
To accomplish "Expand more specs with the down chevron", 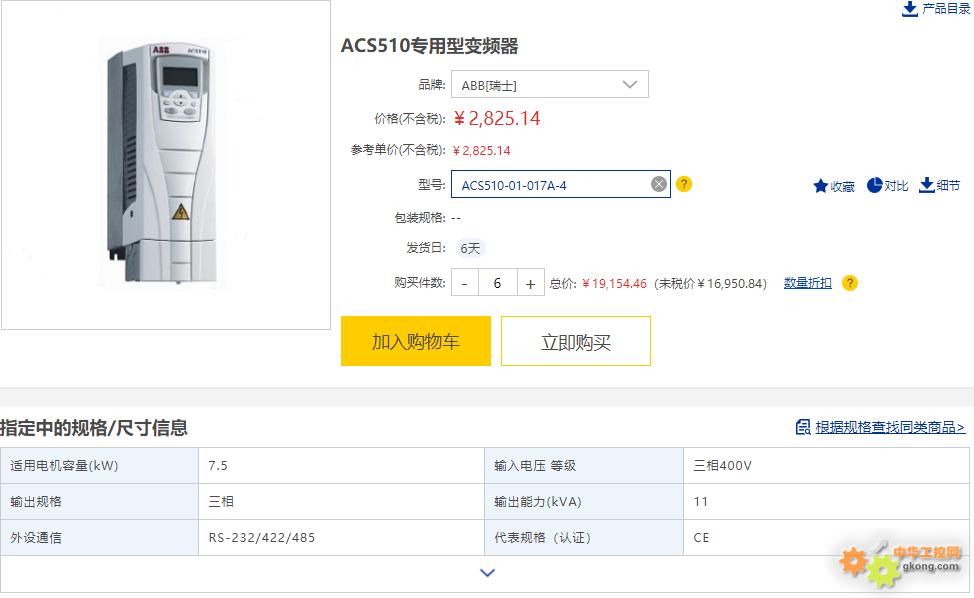I will (488, 573).
